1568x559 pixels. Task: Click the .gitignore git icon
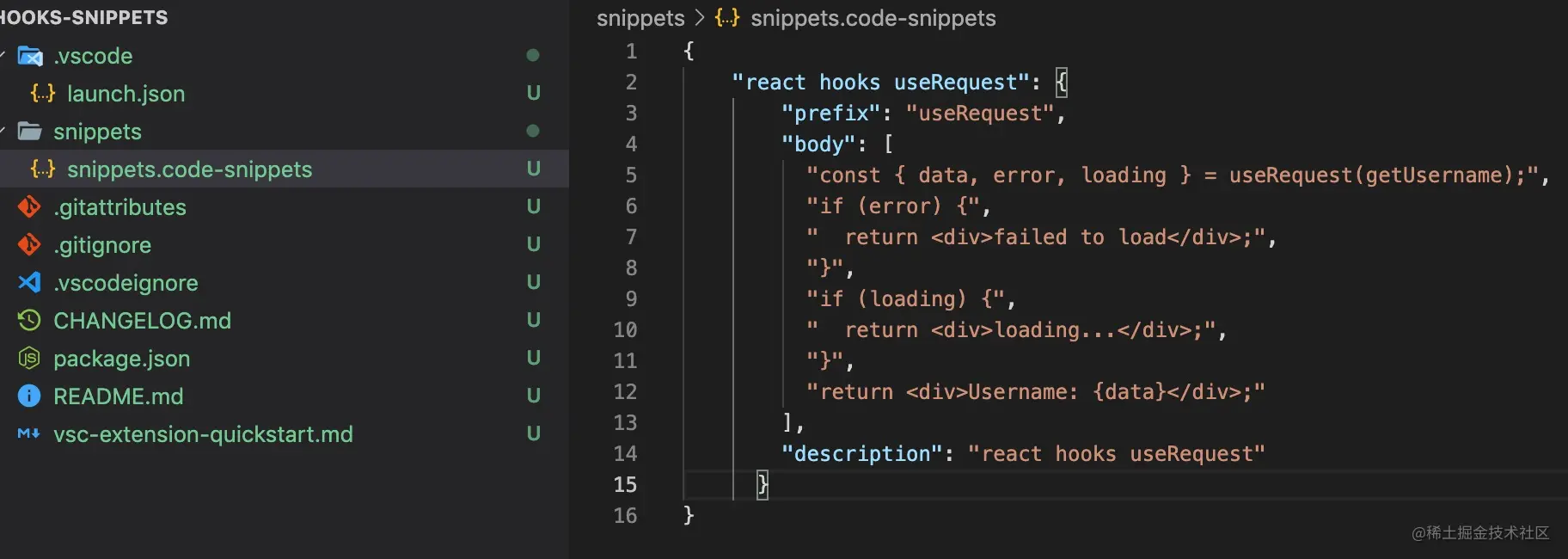[29, 245]
